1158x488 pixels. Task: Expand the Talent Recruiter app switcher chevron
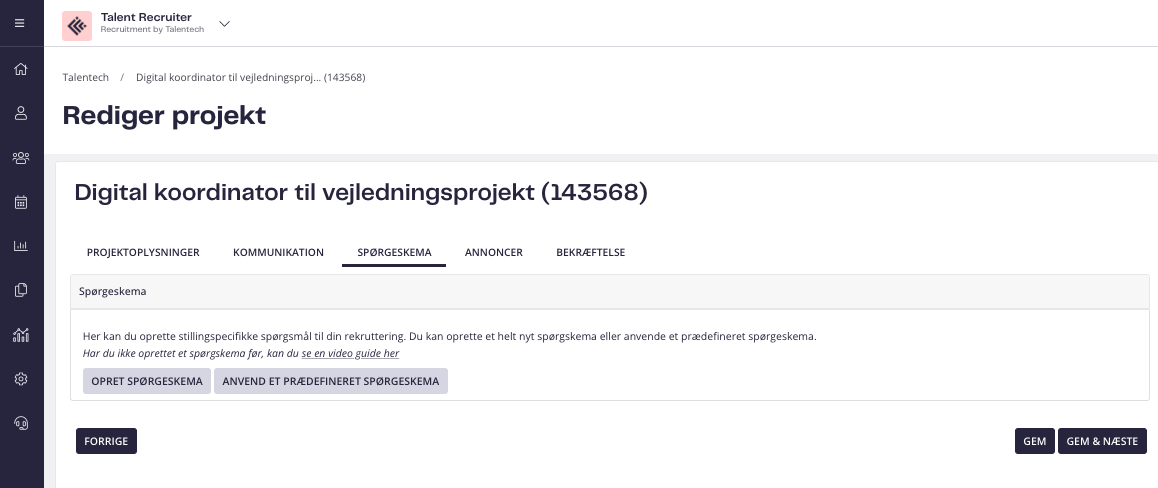click(225, 24)
